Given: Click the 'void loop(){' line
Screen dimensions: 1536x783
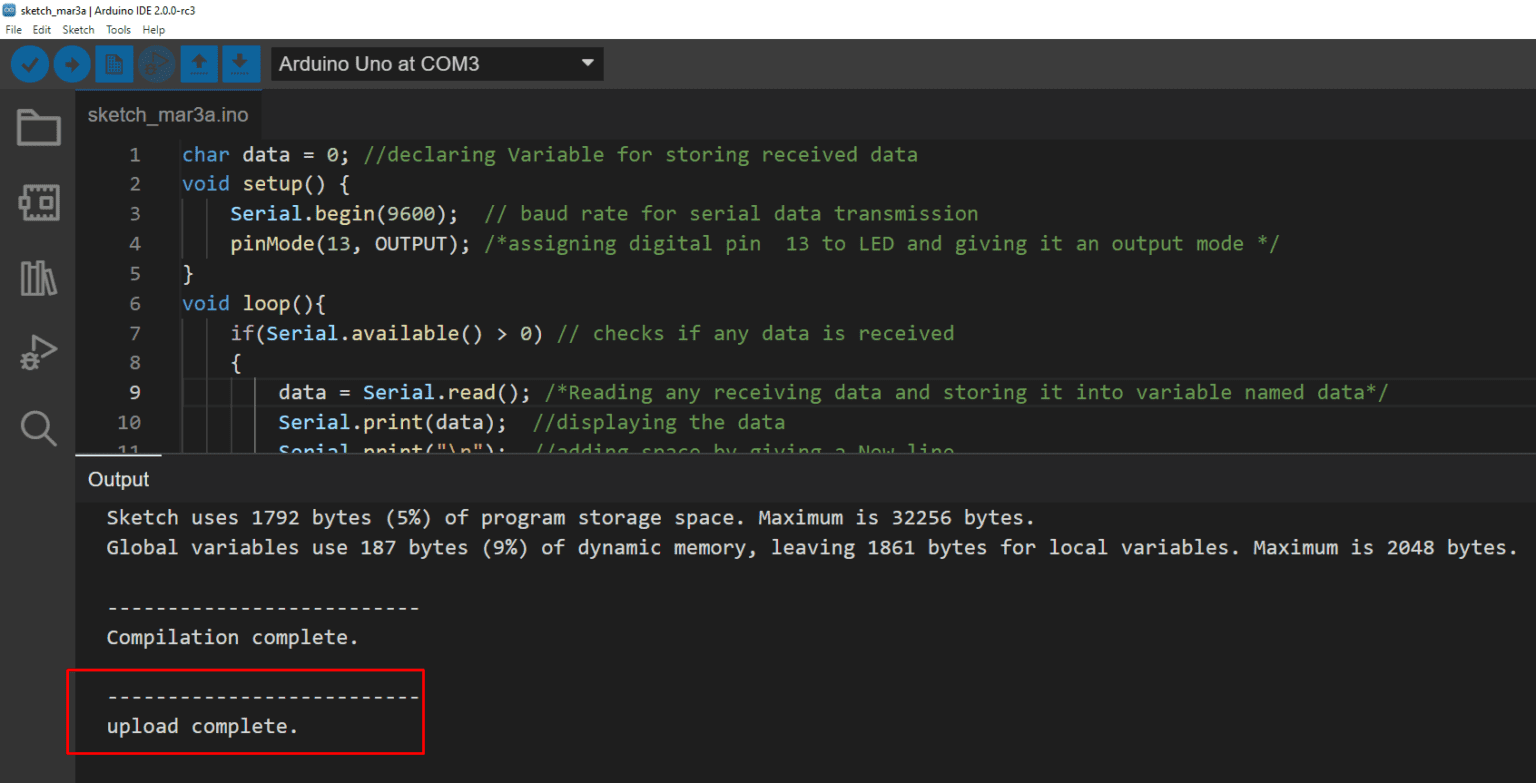Looking at the screenshot, I should click(x=254, y=304).
